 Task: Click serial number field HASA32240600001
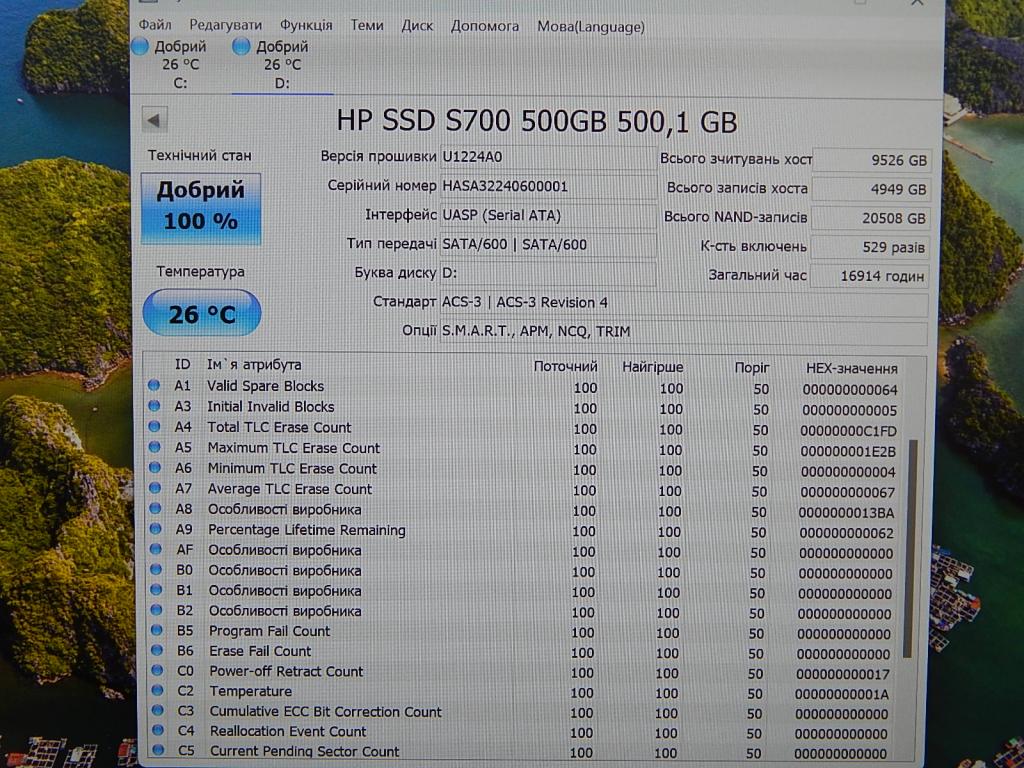pyautogui.click(x=548, y=186)
